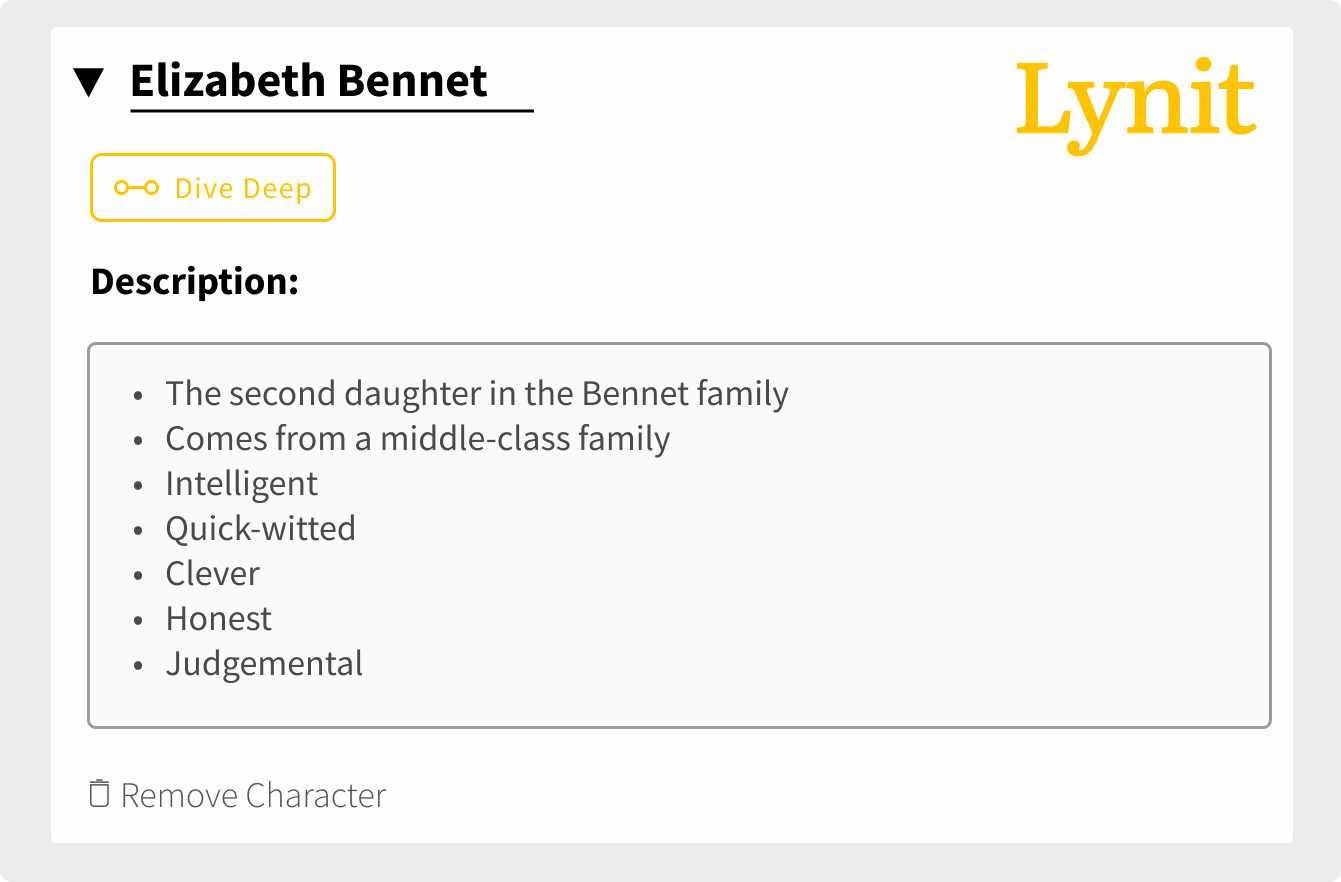Screen dimensions: 1341x882
Task: Click inside the Description text box
Action: (x=679, y=536)
